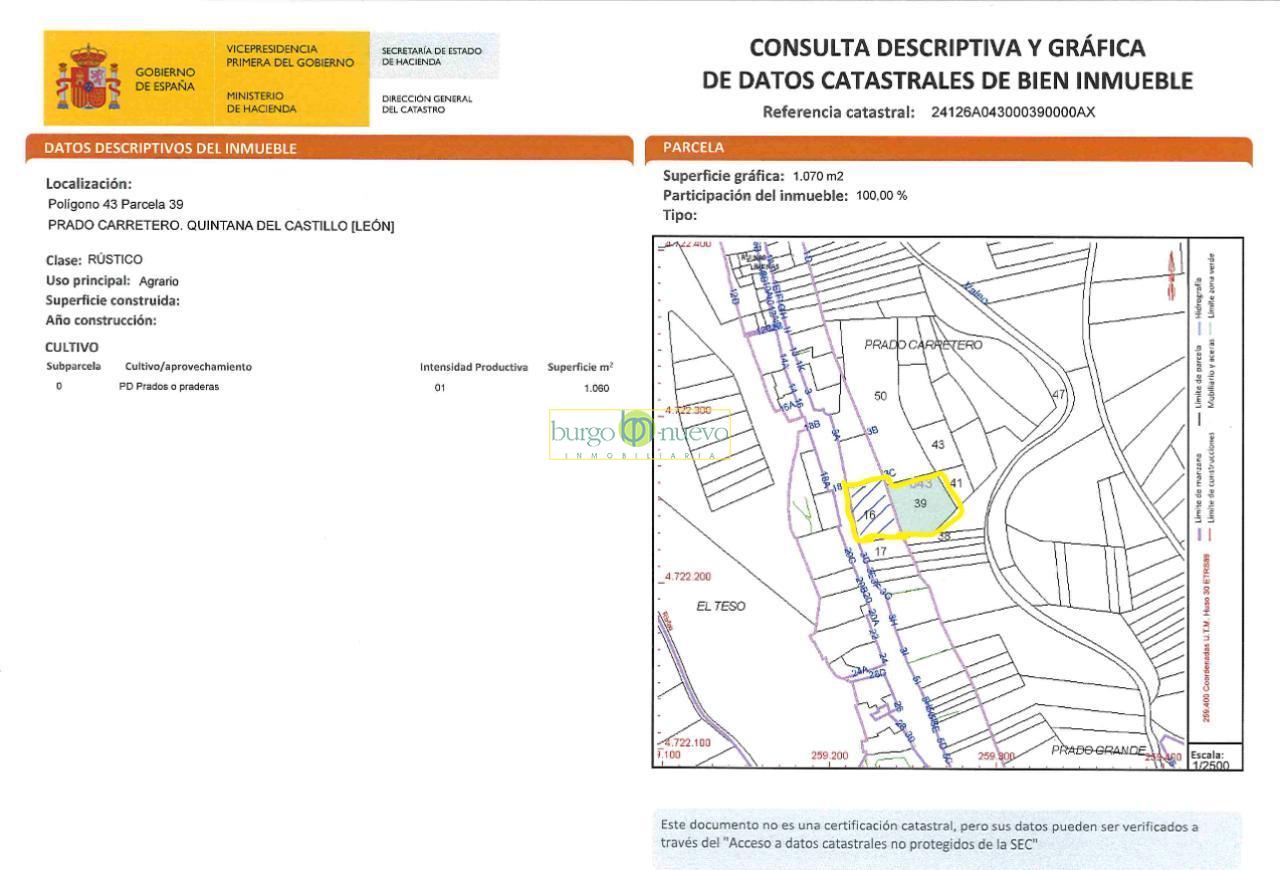Click parcel 47 near the curved road
The width and height of the screenshot is (1280, 870).
pyautogui.click(x=1058, y=395)
